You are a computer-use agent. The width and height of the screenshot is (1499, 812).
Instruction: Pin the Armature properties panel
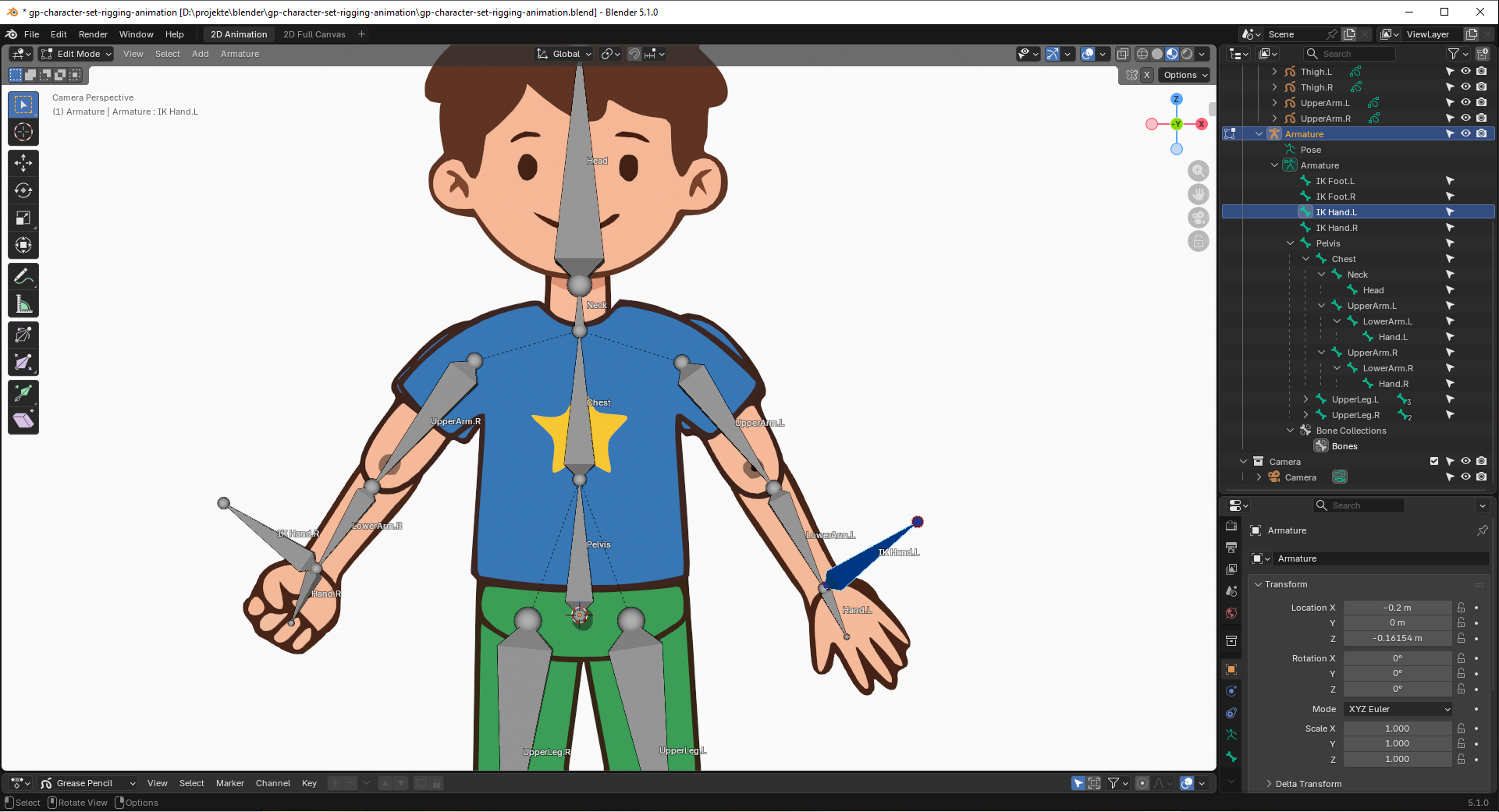(1482, 530)
